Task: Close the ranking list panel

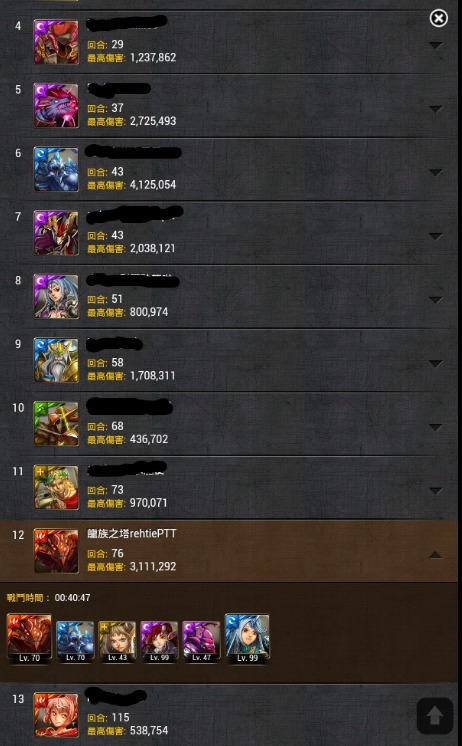Action: tap(438, 19)
